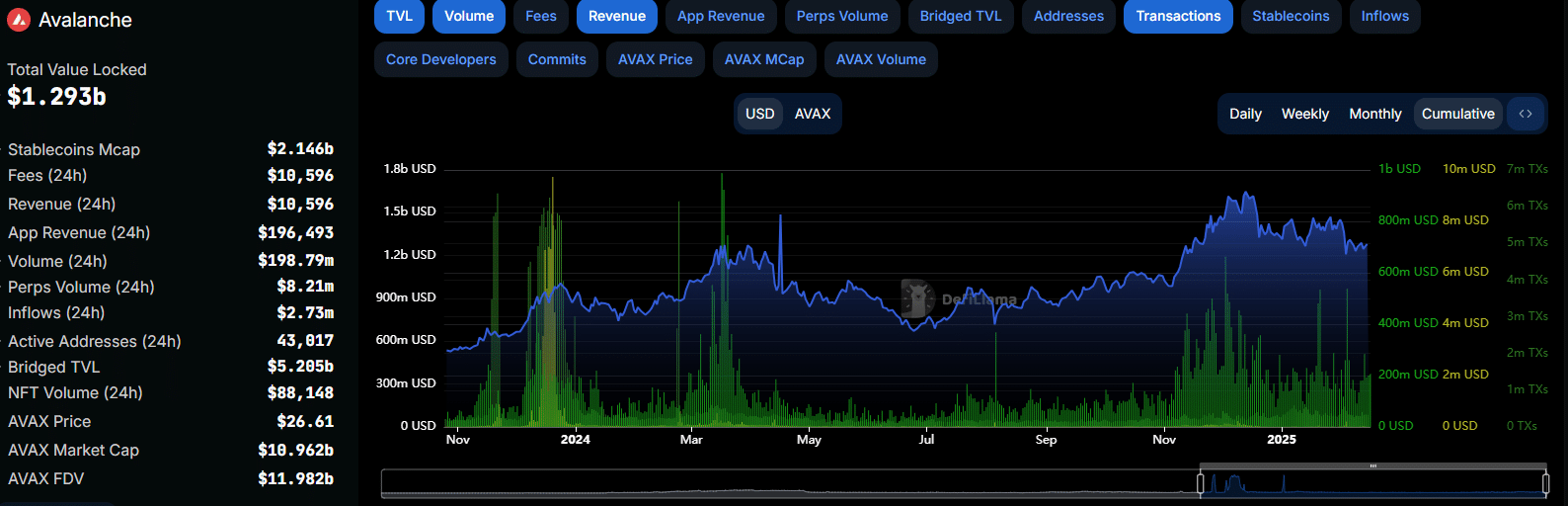Click the chart range overview bar
The image size is (1568, 506).
click(x=964, y=483)
